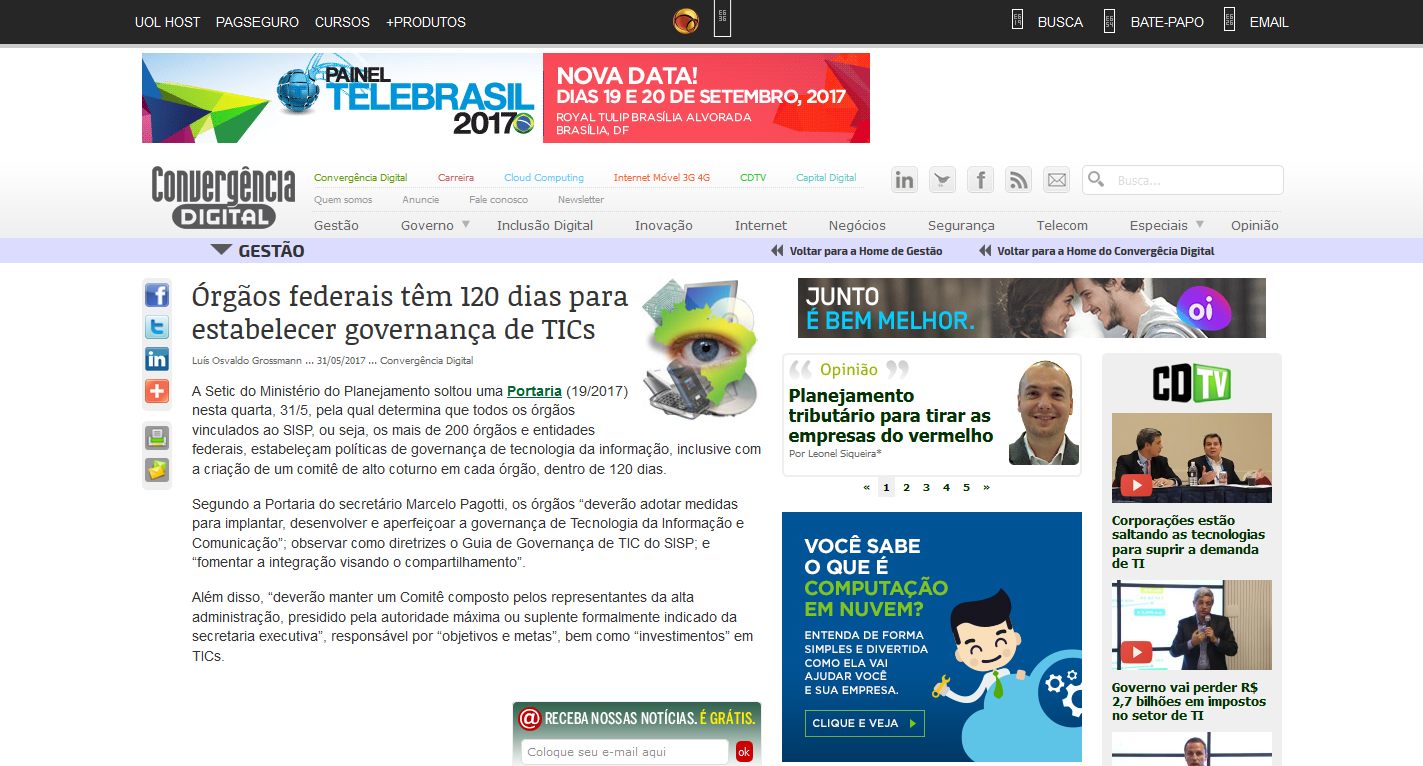The width and height of the screenshot is (1423, 766).
Task: Click Voltar para a Home de Gestão
Action: [x=866, y=251]
